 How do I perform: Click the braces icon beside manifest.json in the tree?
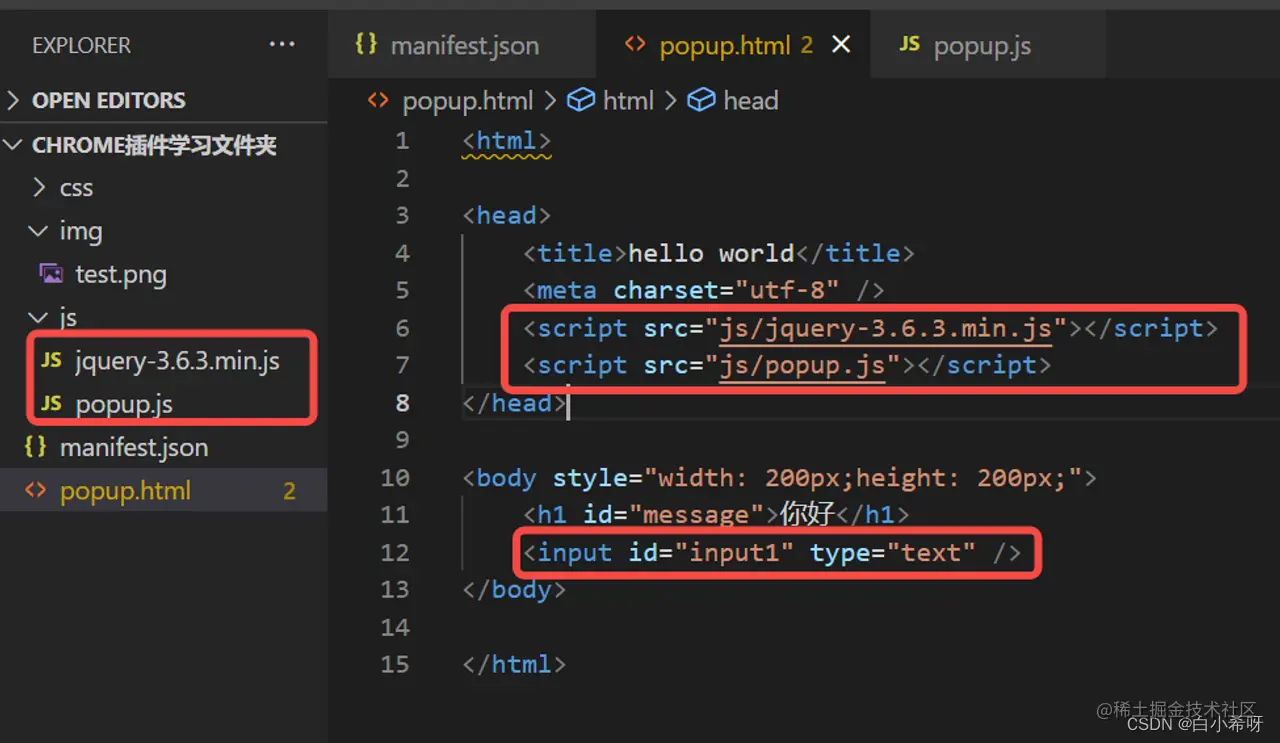(35, 447)
